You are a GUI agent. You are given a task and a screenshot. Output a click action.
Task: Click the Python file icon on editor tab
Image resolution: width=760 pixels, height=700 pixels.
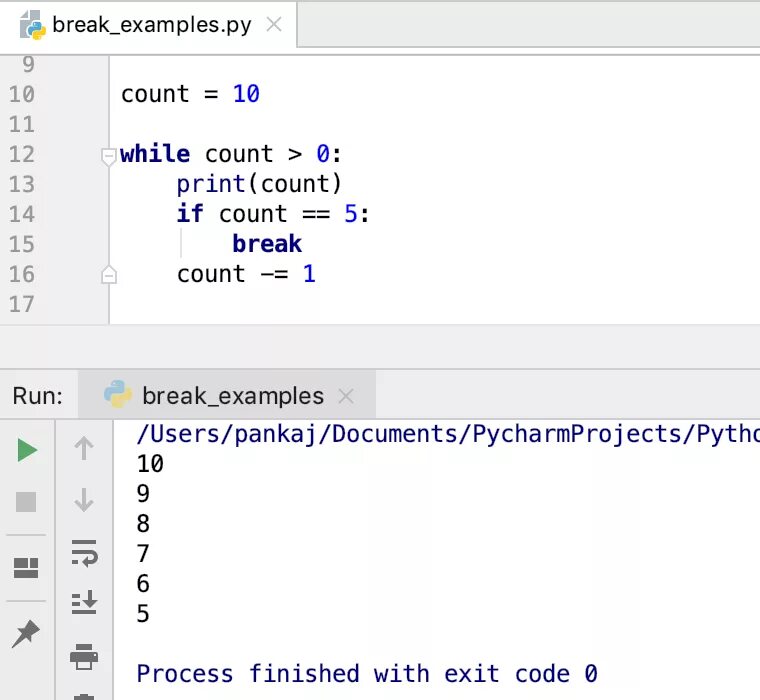(x=32, y=24)
